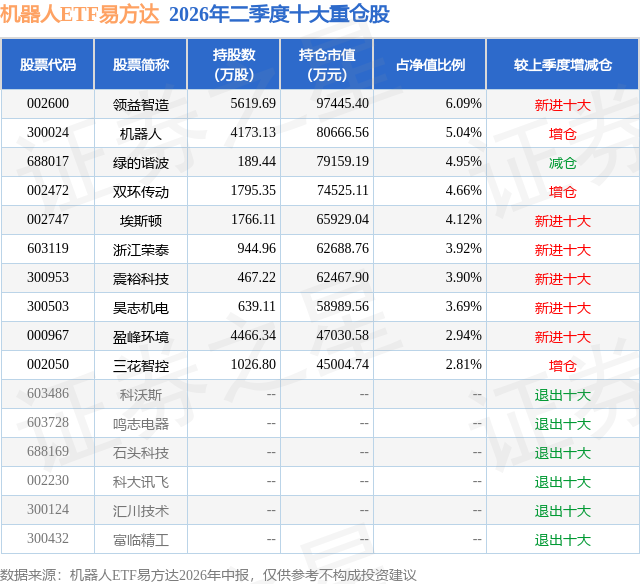Click the 占净值比例 column header
Screen dimensions: 640x584
[x=430, y=64]
